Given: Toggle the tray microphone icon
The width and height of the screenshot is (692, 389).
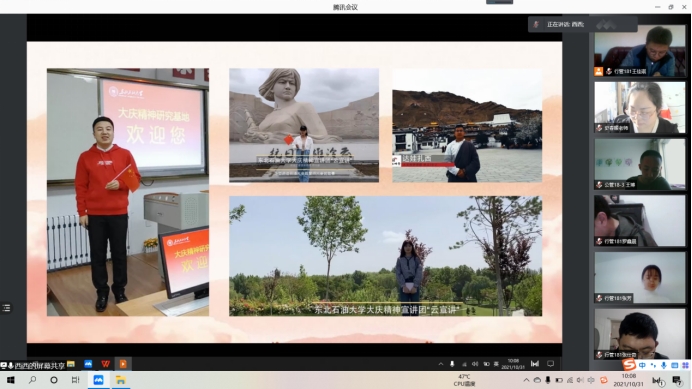Looking at the screenshot, I should 548,380.
